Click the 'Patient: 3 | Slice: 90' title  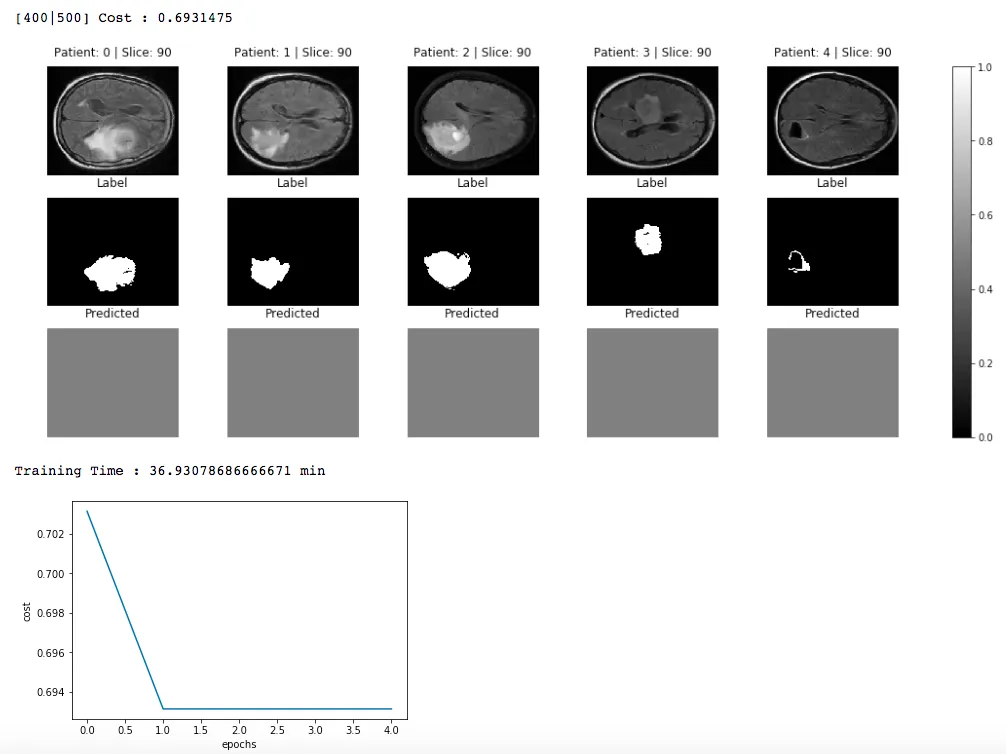coord(652,52)
